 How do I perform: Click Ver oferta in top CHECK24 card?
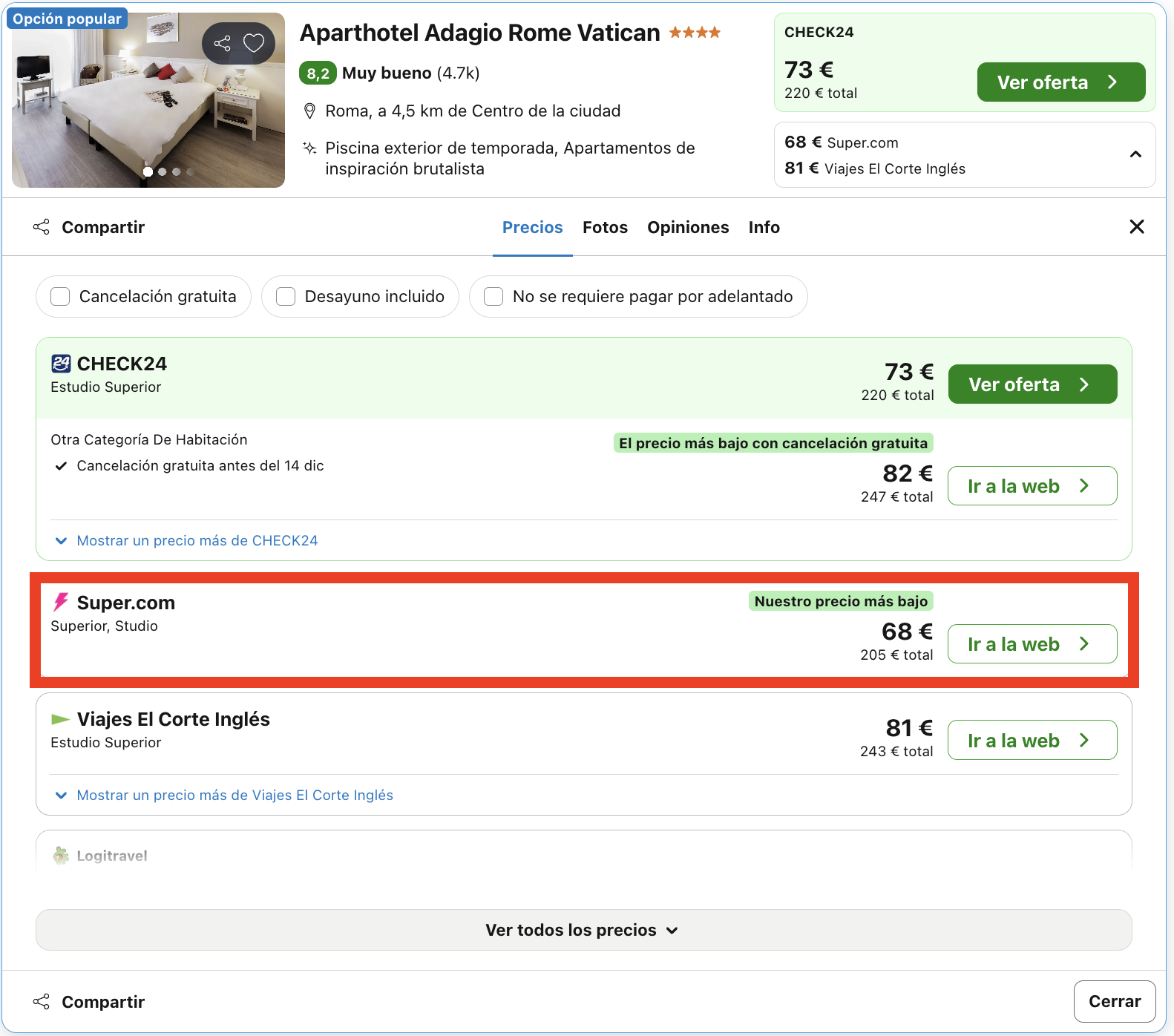1061,82
